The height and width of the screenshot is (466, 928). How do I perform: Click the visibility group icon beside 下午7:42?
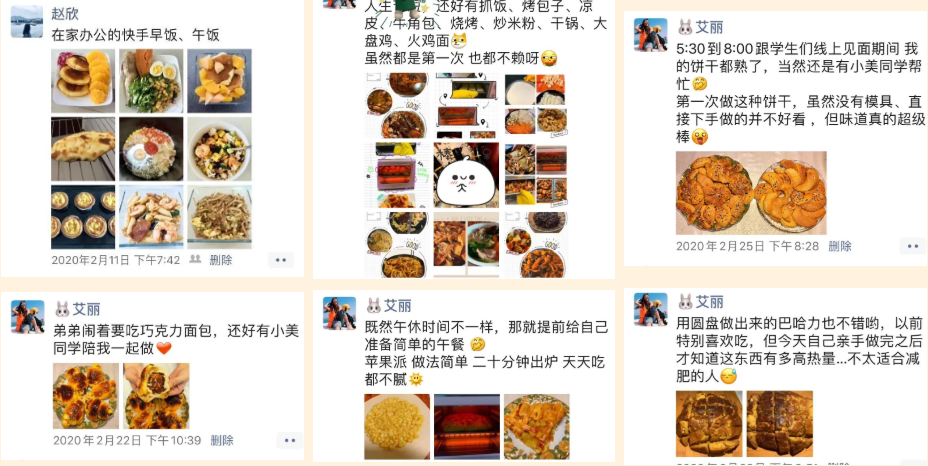195,259
